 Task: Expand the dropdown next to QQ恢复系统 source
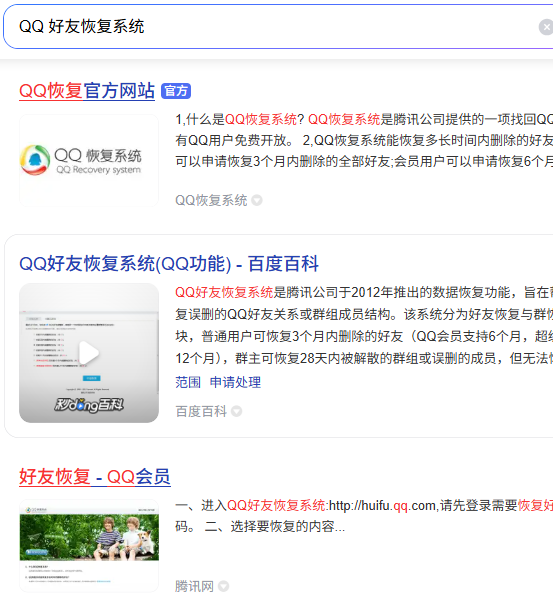(x=257, y=200)
